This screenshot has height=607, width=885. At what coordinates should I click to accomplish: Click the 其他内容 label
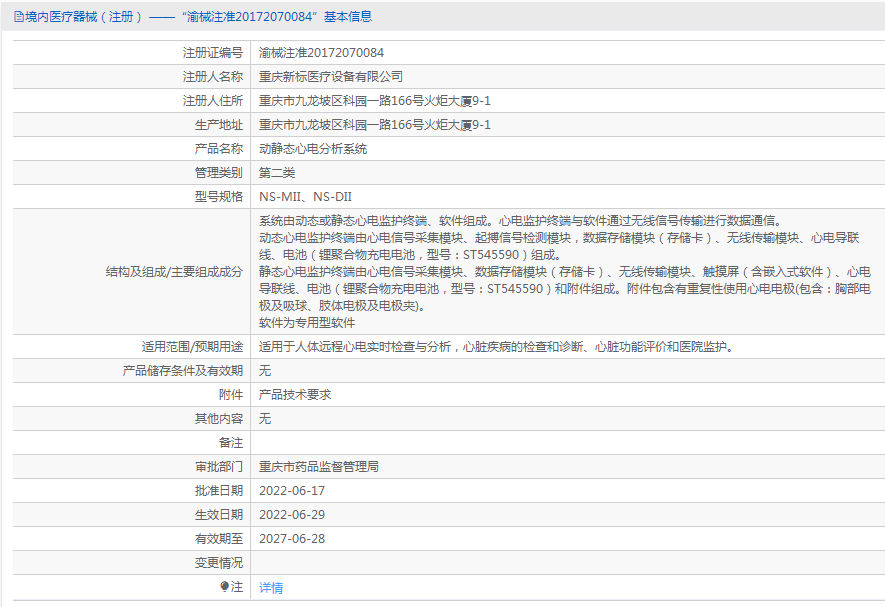pyautogui.click(x=219, y=418)
